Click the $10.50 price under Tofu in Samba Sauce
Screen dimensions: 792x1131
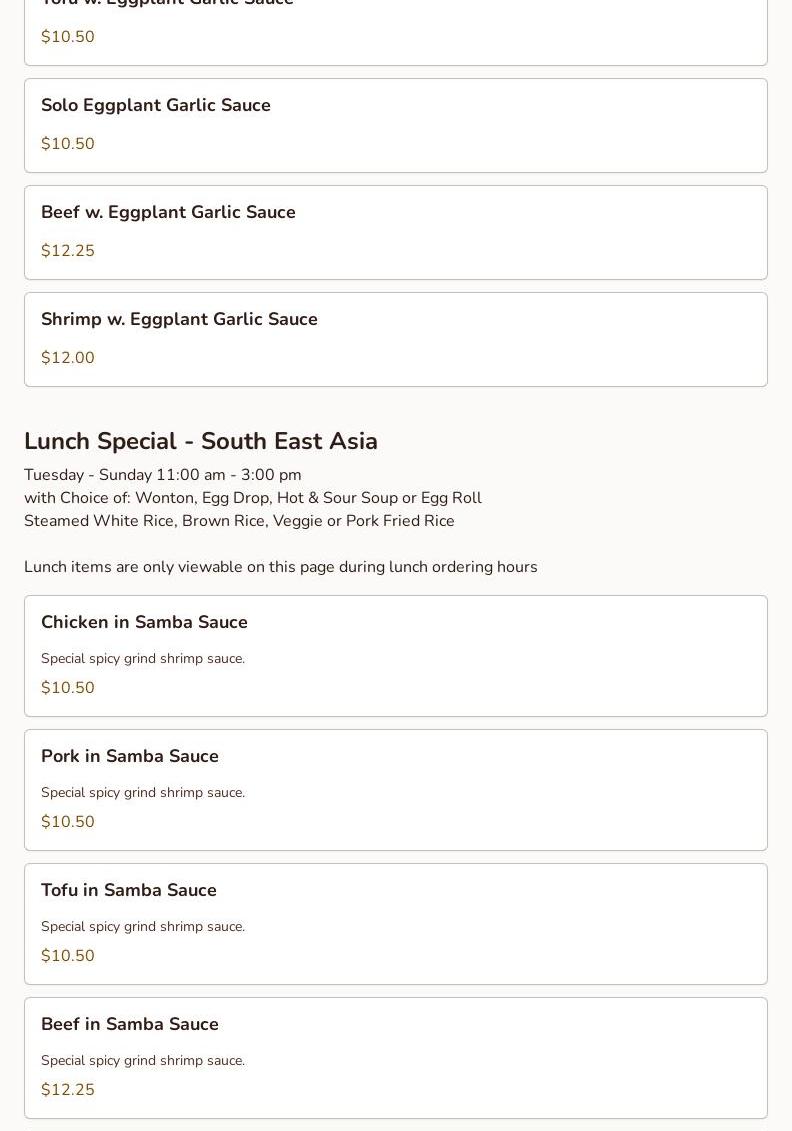68,956
